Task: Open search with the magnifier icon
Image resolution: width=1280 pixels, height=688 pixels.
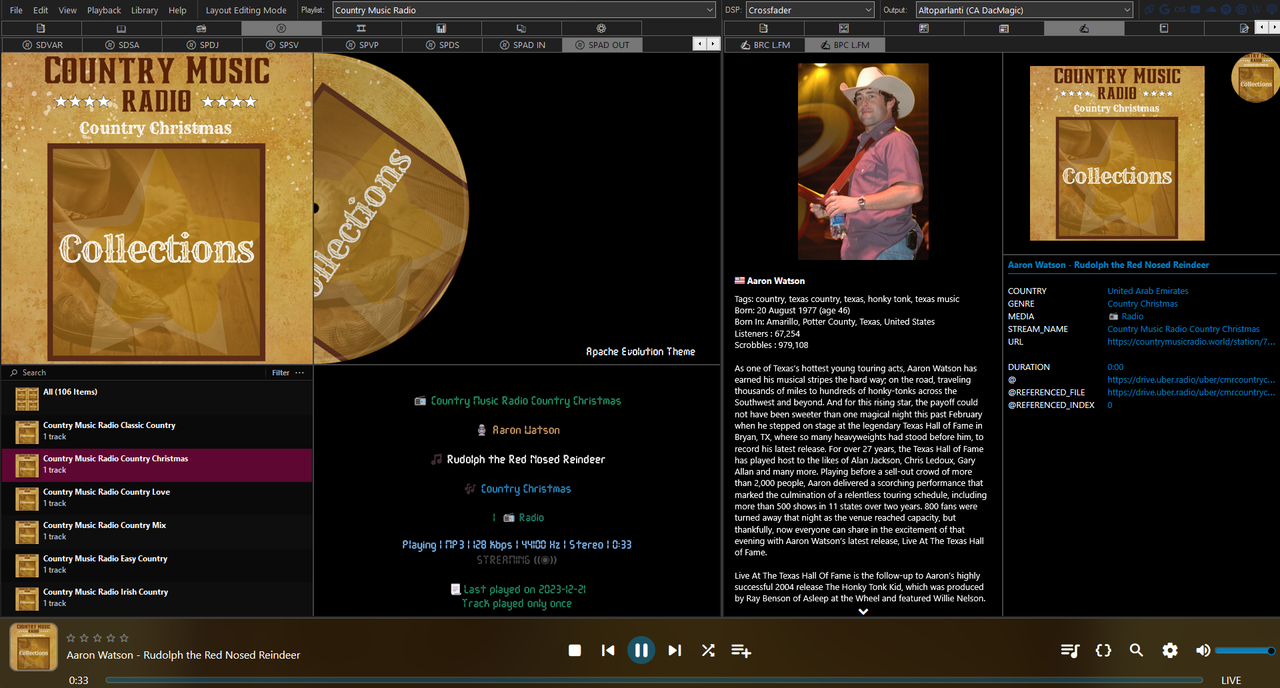Action: [1136, 650]
